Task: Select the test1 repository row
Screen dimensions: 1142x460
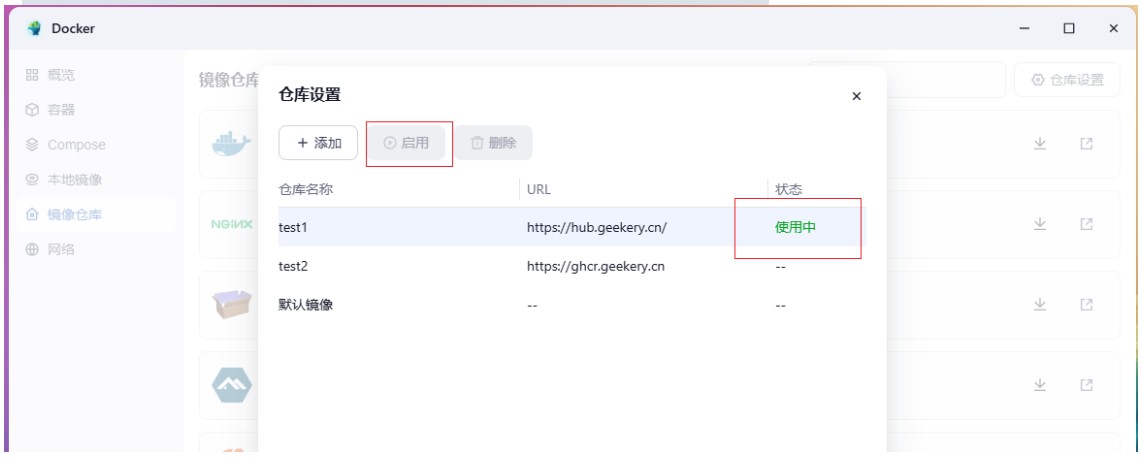Action: pos(572,227)
